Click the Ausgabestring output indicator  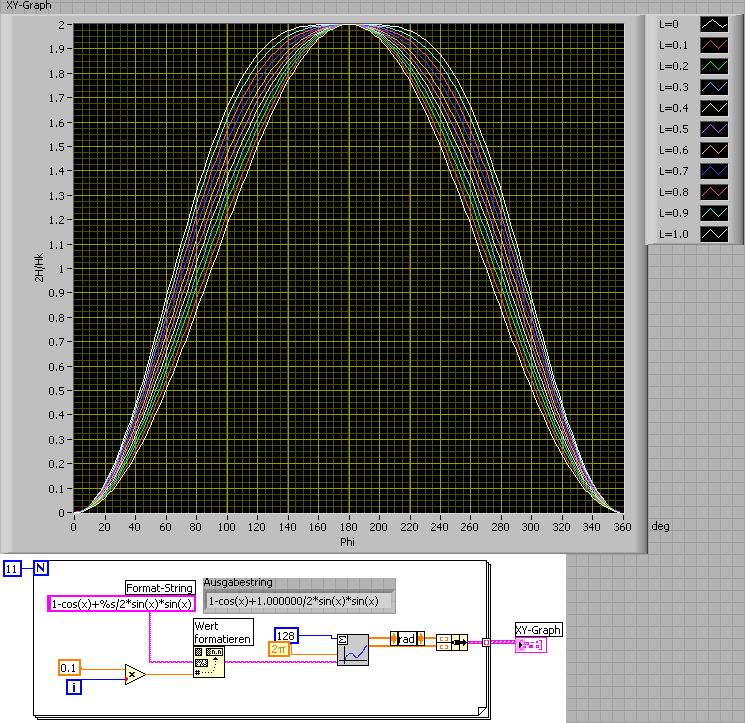298,601
